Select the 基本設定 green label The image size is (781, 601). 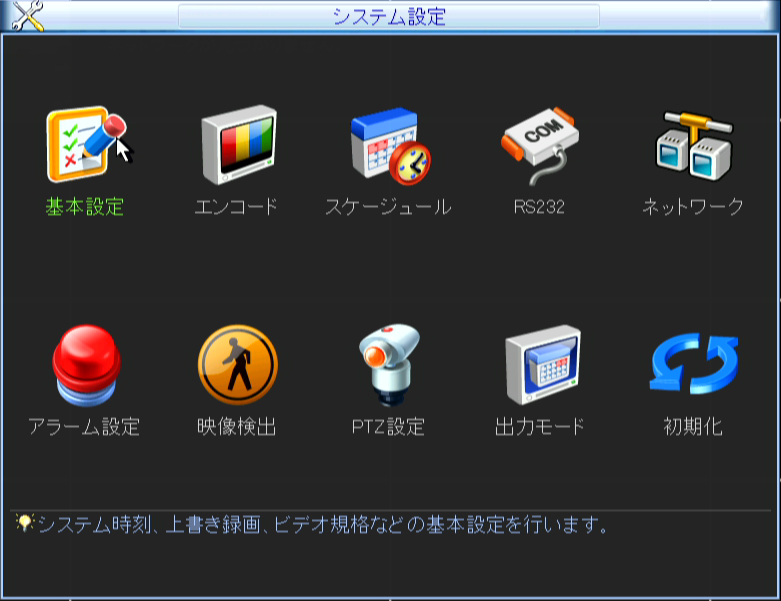[85, 207]
